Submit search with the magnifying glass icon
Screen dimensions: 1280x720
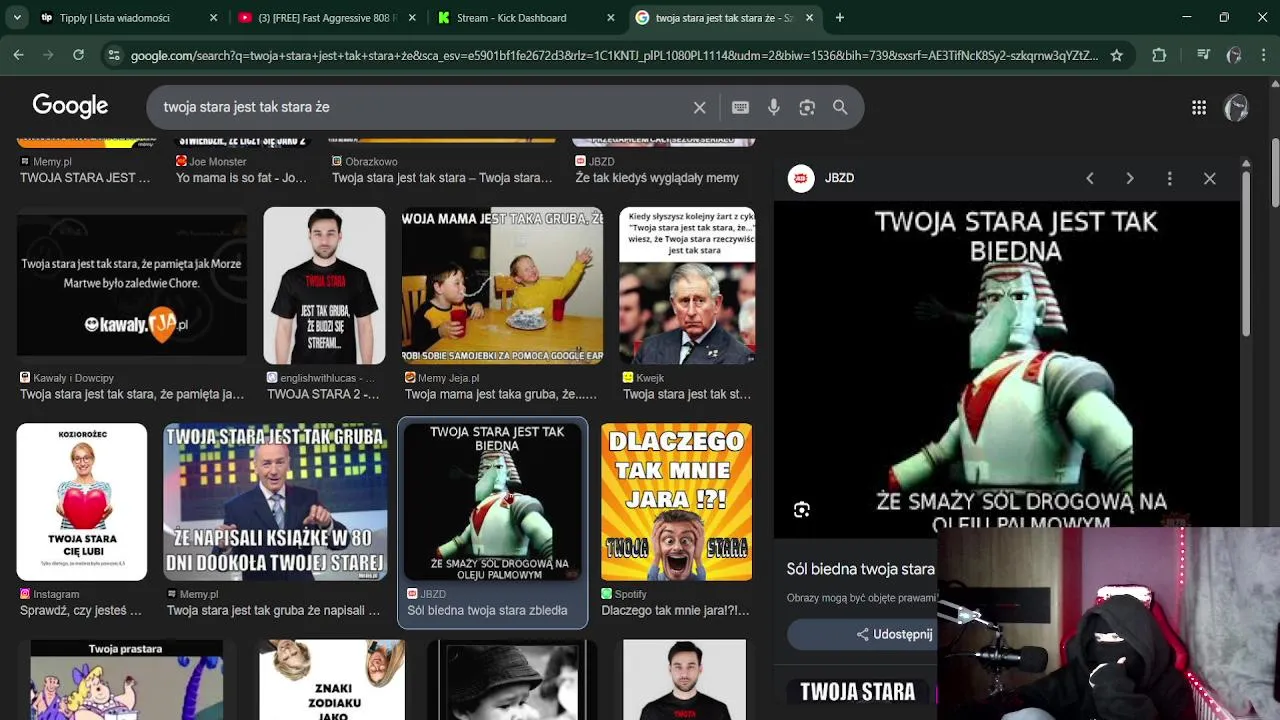coord(840,107)
